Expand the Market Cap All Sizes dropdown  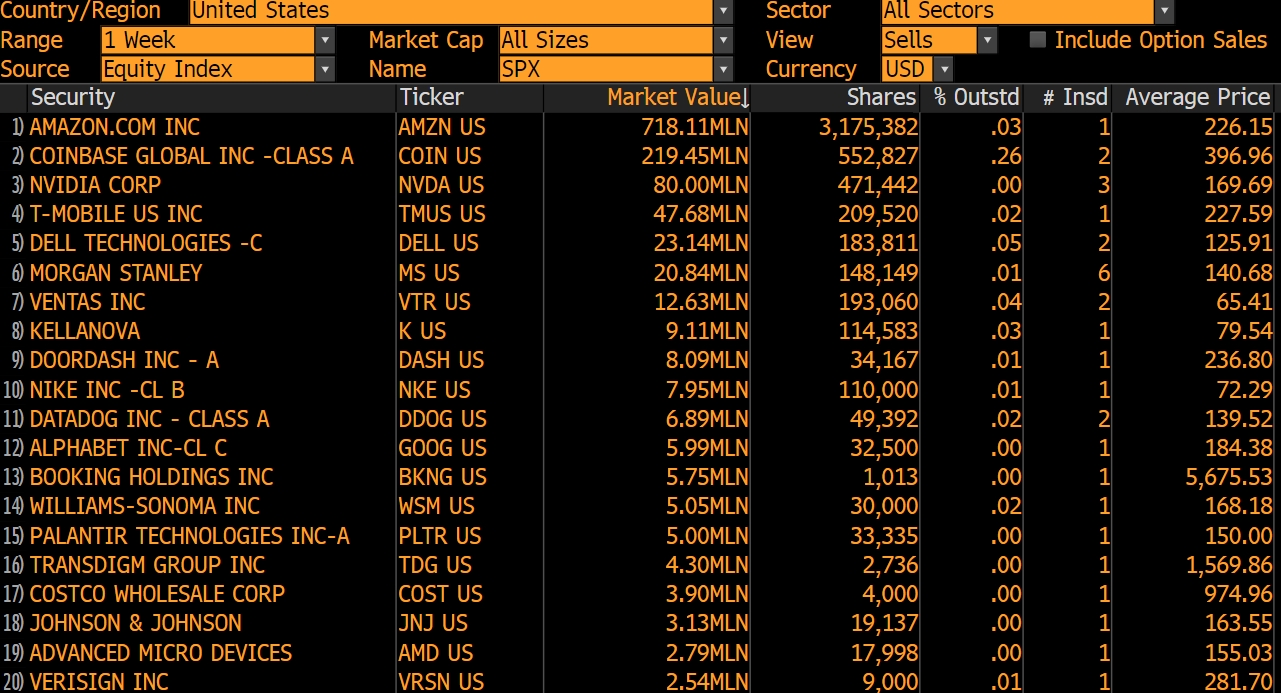[724, 40]
